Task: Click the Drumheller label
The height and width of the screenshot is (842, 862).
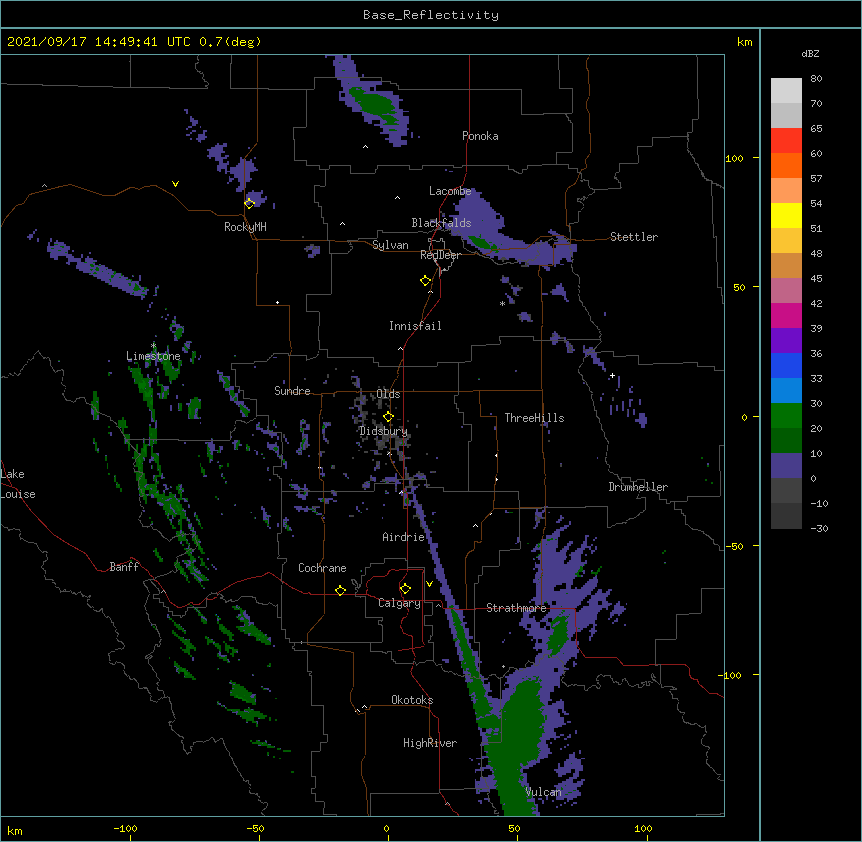Action: coord(638,487)
